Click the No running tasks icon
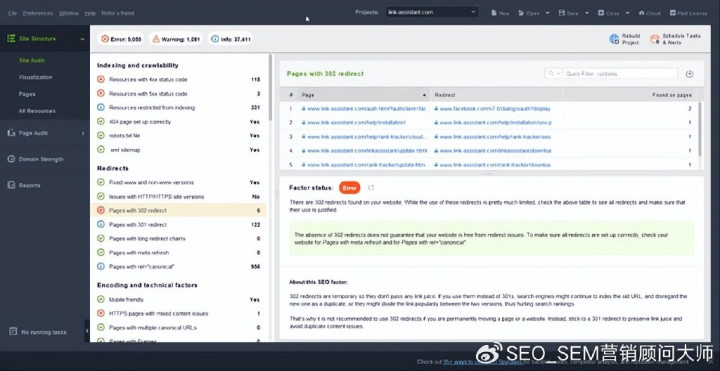Image resolution: width=720 pixels, height=371 pixels. pyautogui.click(x=13, y=332)
